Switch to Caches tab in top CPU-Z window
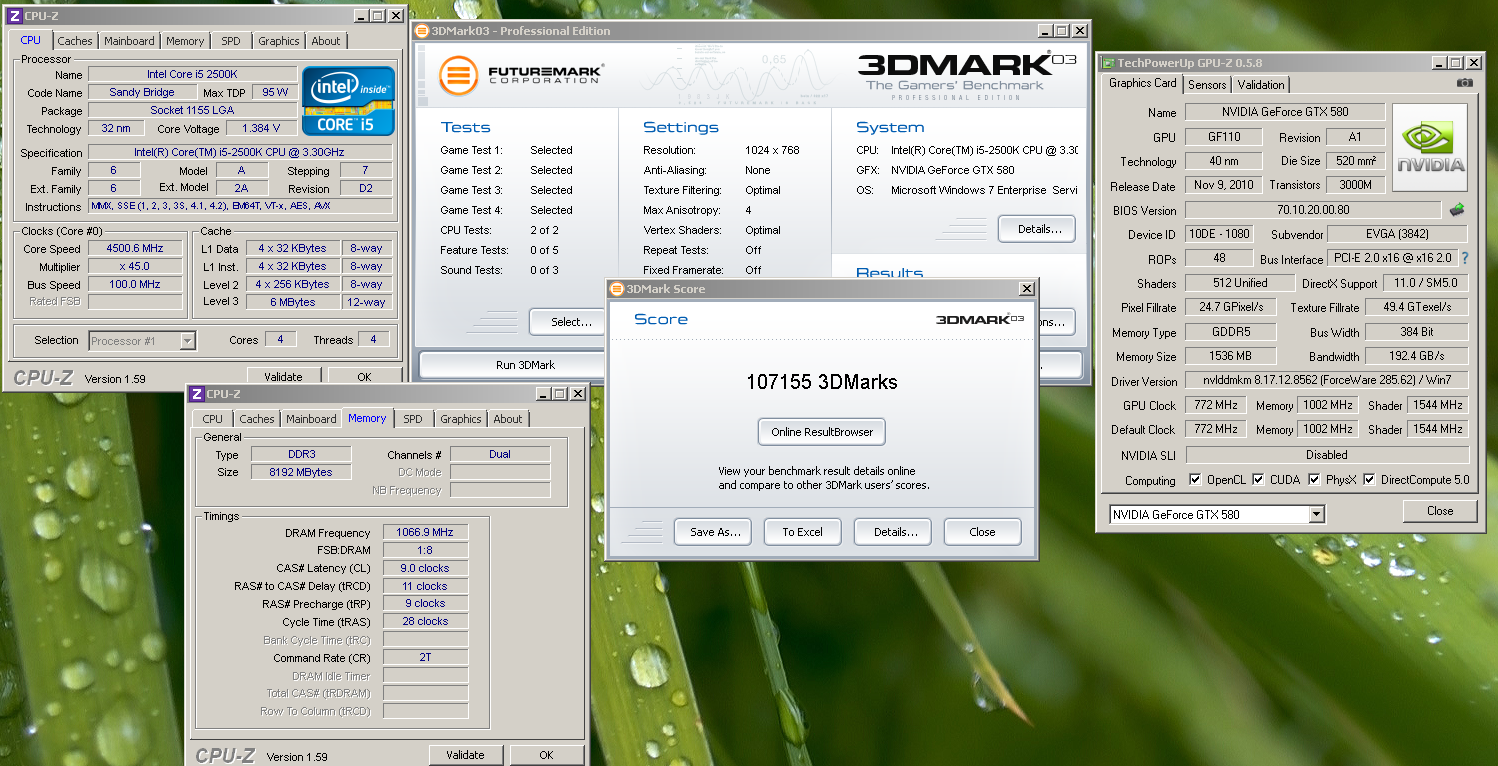The width and height of the screenshot is (1498, 766). (x=75, y=41)
